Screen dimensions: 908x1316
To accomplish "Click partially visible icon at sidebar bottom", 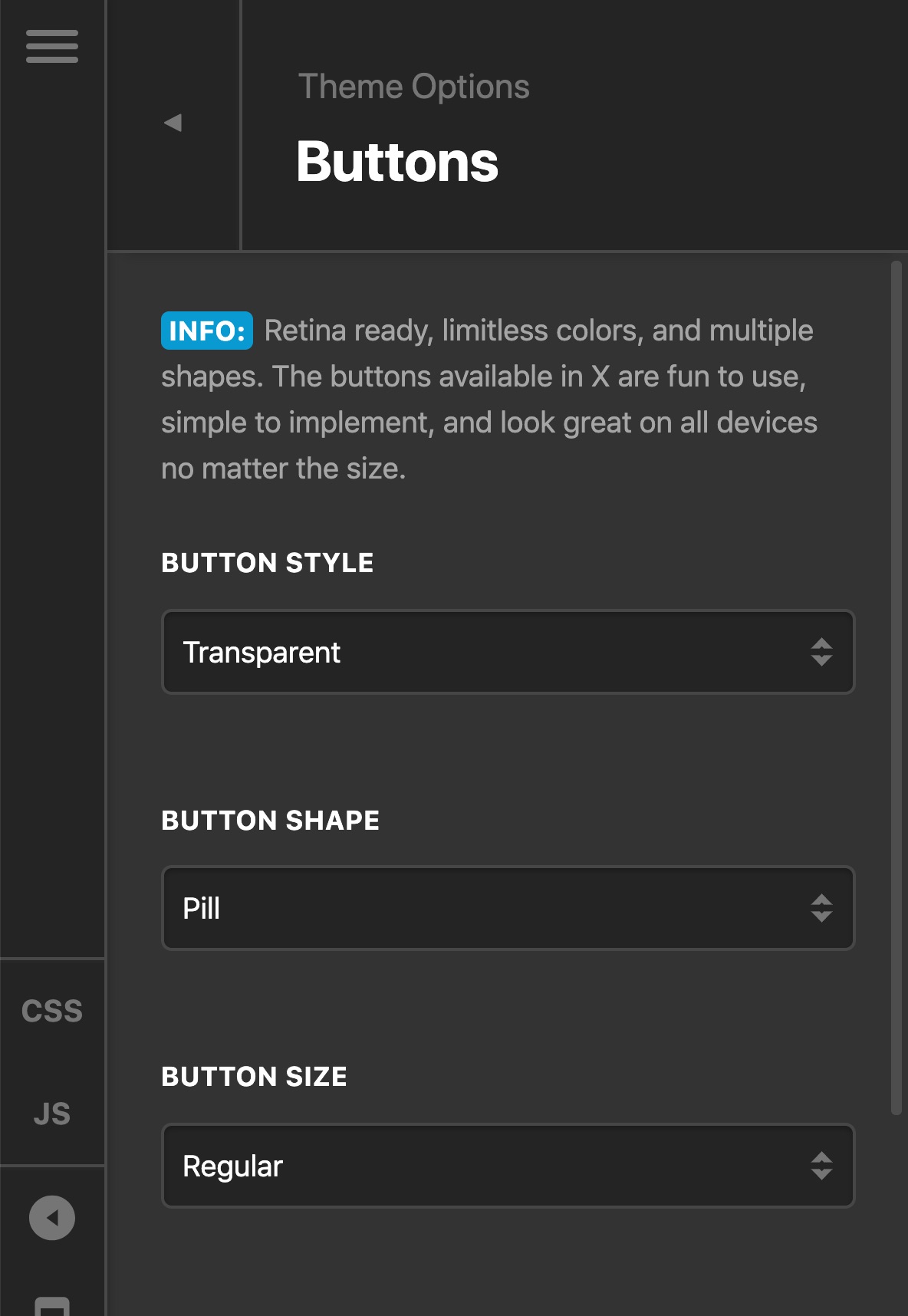I will tap(52, 1305).
